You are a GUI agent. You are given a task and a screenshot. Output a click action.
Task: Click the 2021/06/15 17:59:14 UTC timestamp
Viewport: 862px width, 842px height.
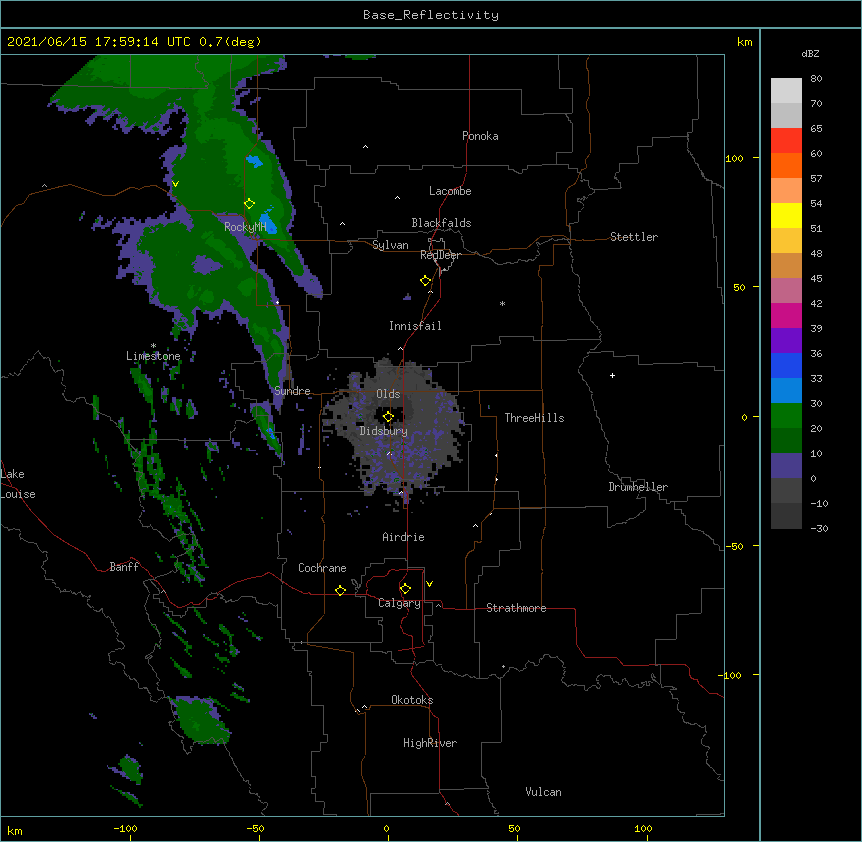coord(98,42)
